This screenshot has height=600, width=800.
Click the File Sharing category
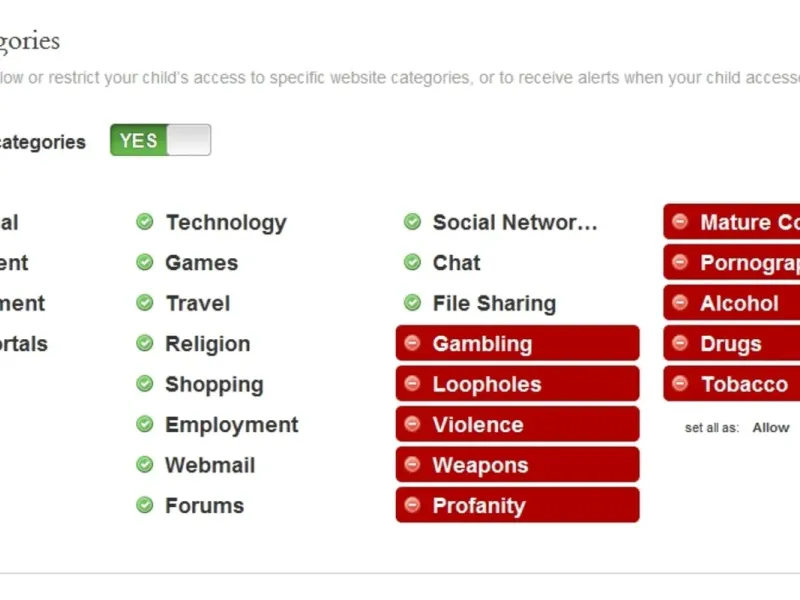[494, 303]
